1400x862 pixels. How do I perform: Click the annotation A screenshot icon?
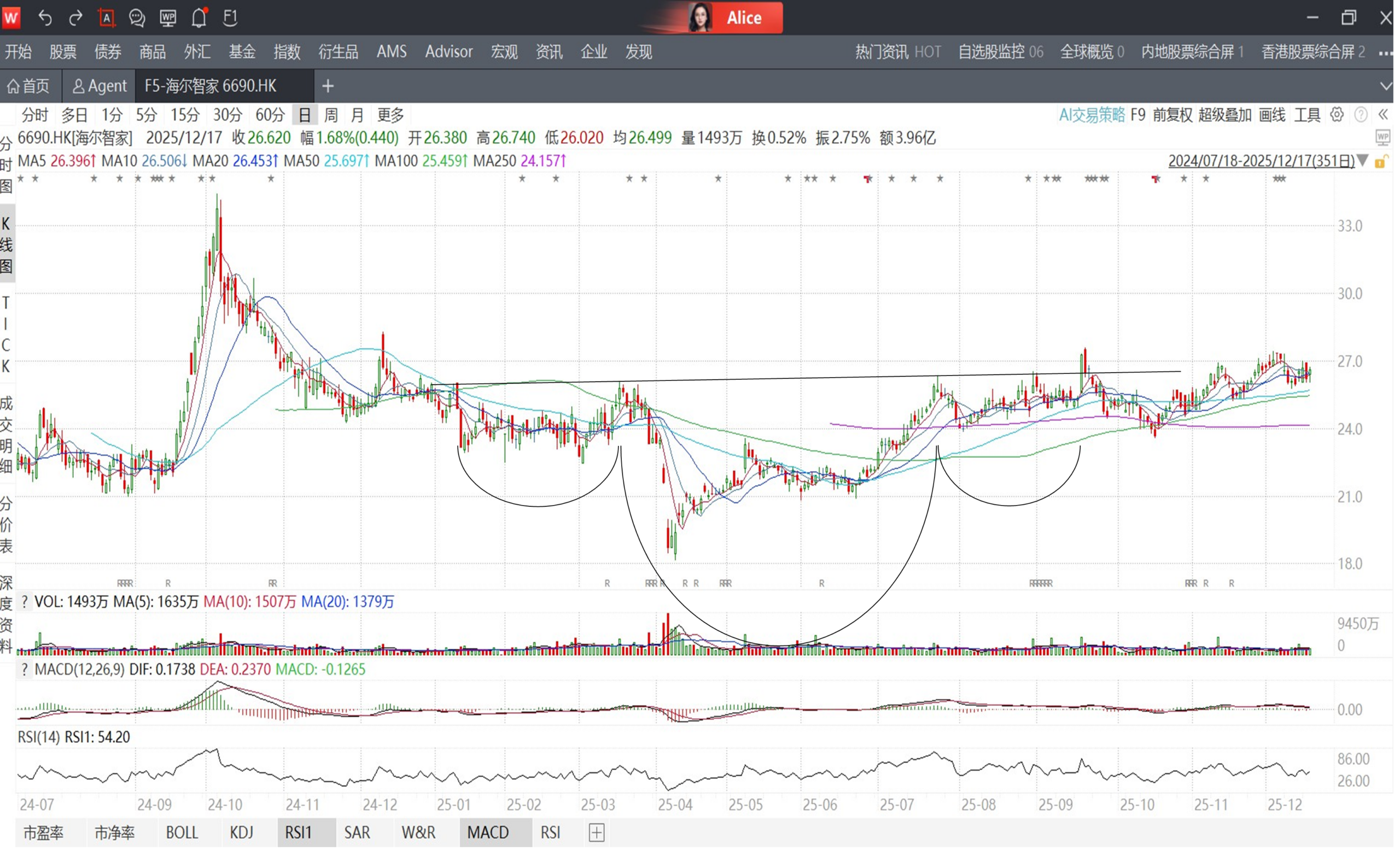click(107, 18)
